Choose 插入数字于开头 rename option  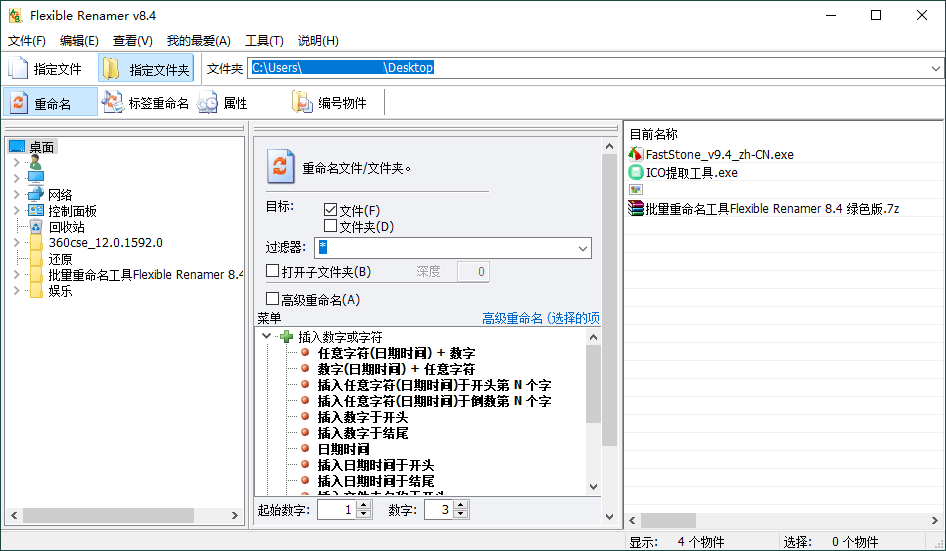(362, 417)
